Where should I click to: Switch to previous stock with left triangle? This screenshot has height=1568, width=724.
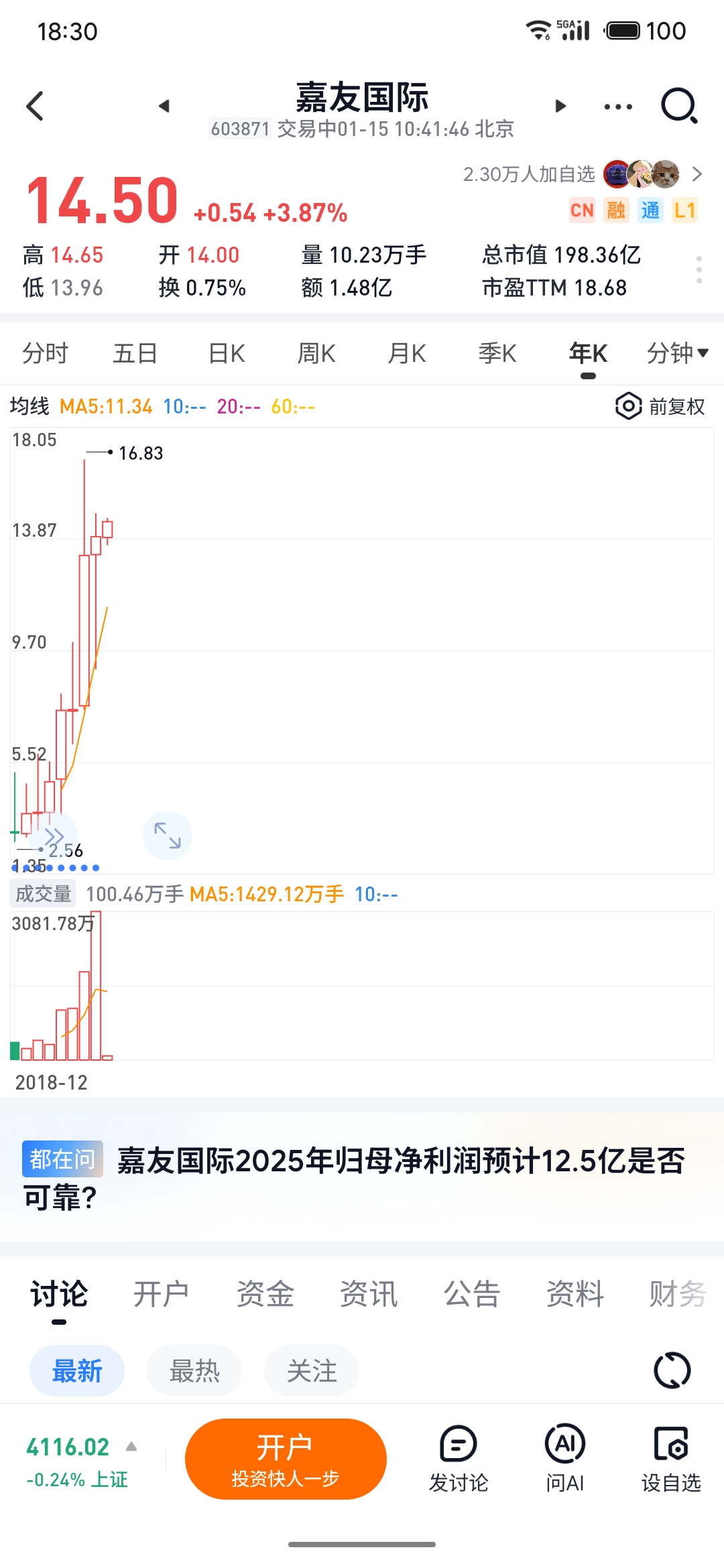(x=164, y=106)
